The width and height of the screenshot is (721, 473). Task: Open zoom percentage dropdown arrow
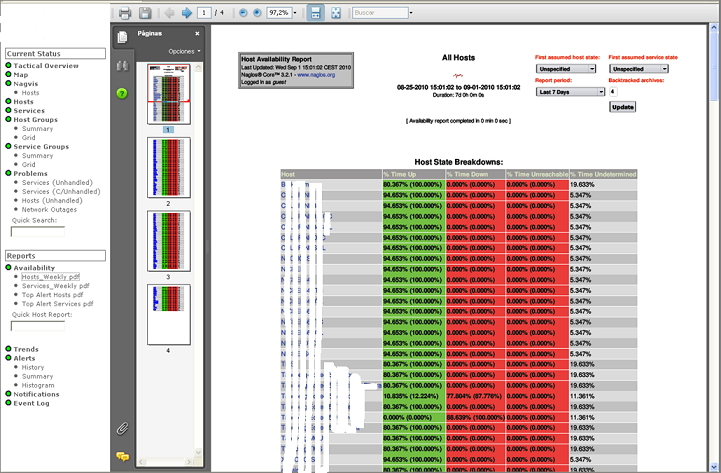point(295,13)
